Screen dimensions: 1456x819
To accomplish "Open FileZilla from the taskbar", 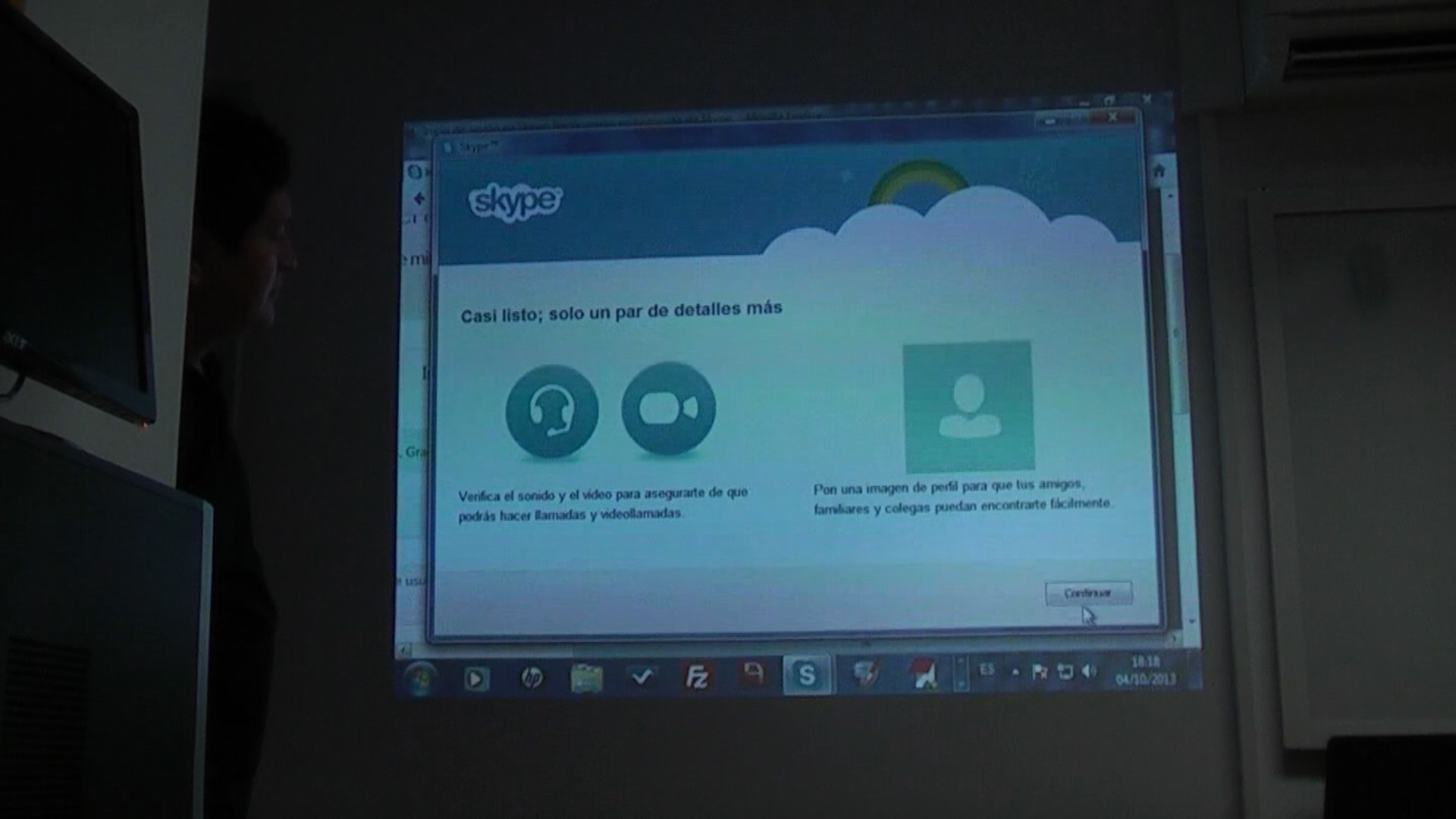I will pyautogui.click(x=696, y=676).
